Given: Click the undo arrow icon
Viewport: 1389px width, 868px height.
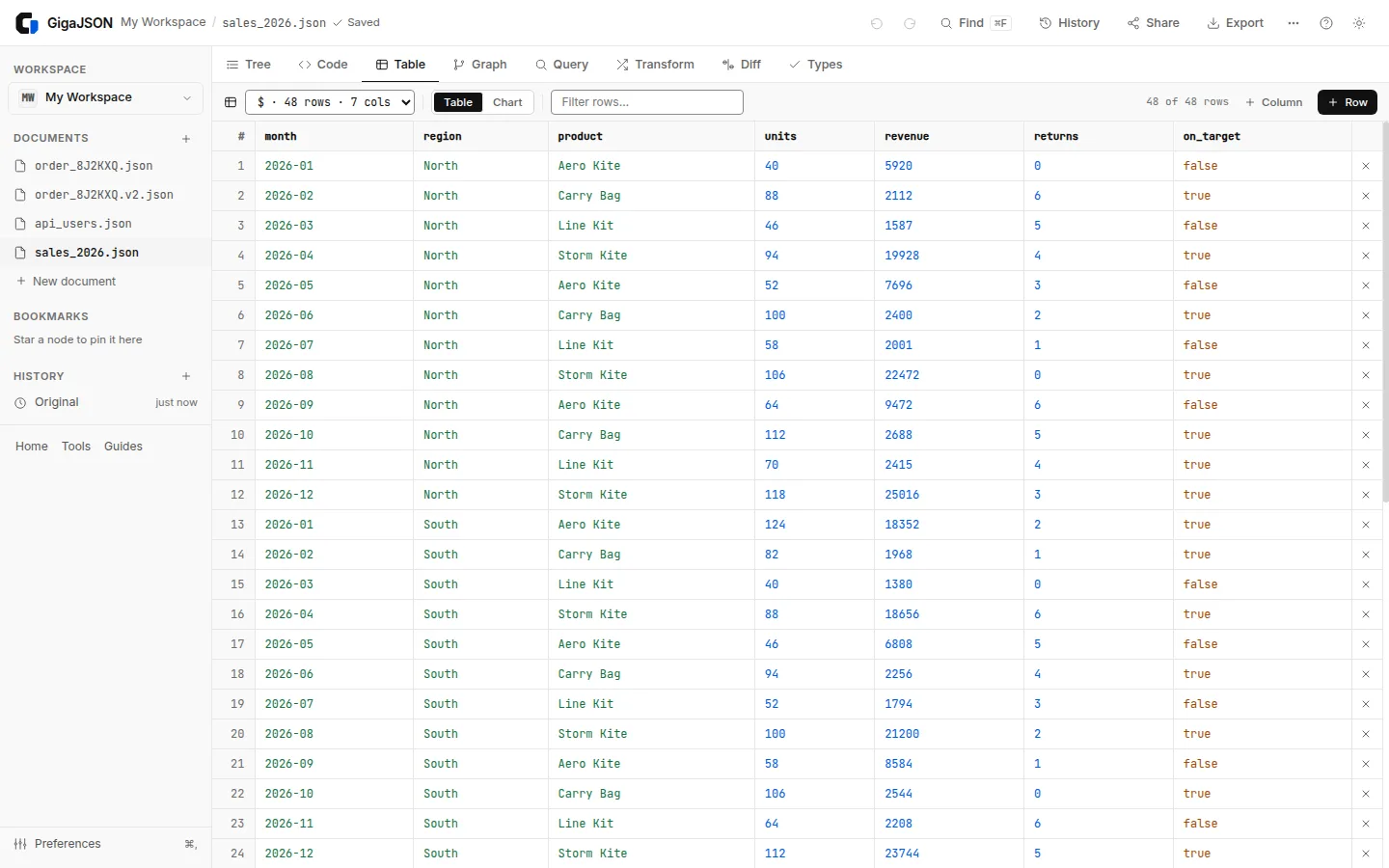Looking at the screenshot, I should (877, 23).
